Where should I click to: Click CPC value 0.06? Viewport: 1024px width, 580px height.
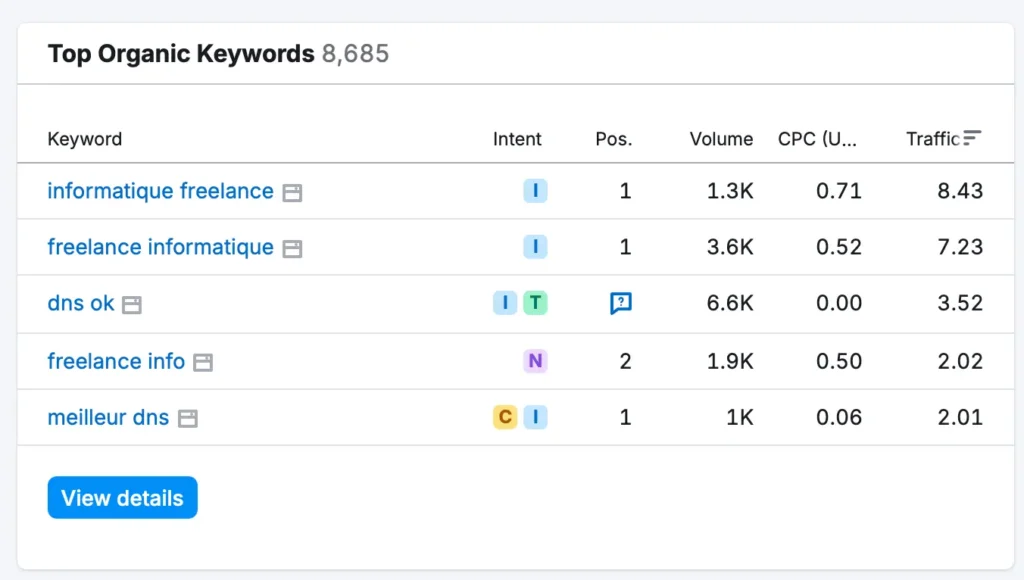tap(839, 417)
